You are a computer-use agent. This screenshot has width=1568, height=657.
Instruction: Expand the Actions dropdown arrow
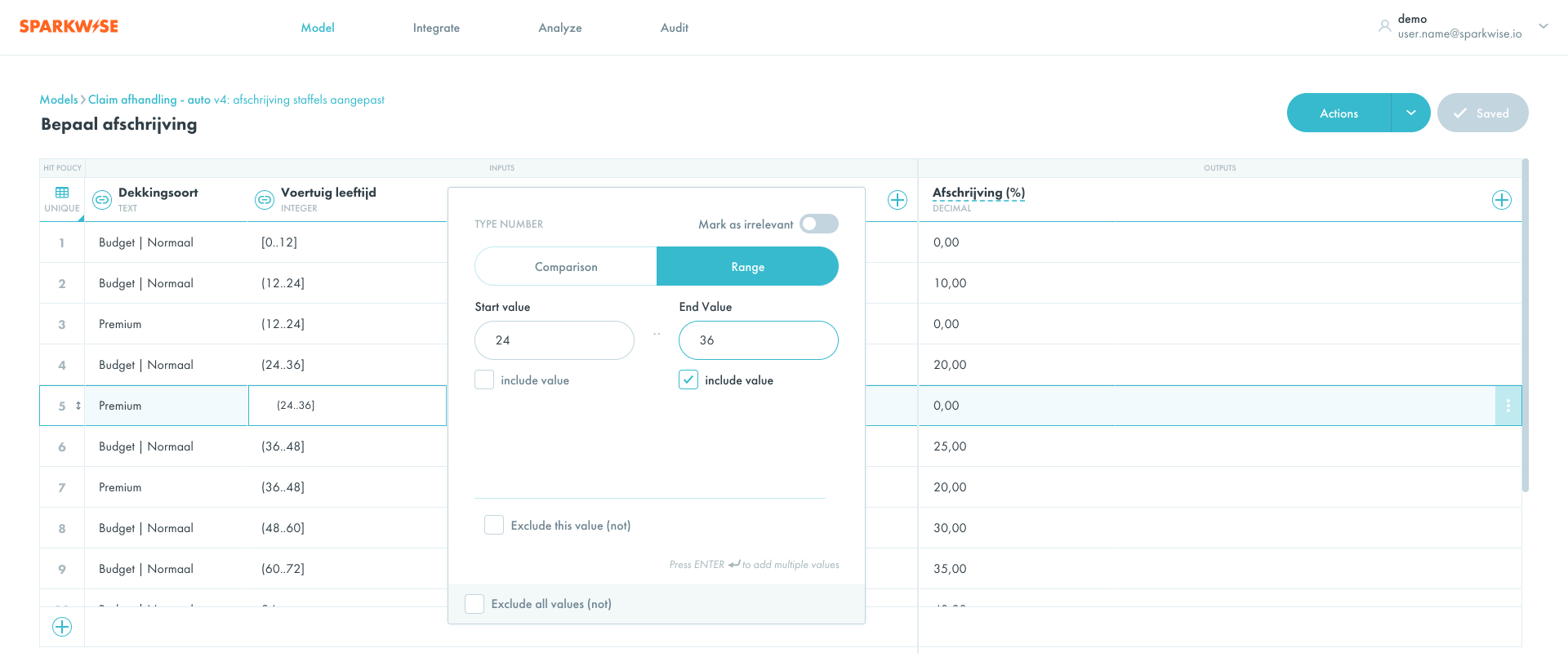coord(1411,113)
